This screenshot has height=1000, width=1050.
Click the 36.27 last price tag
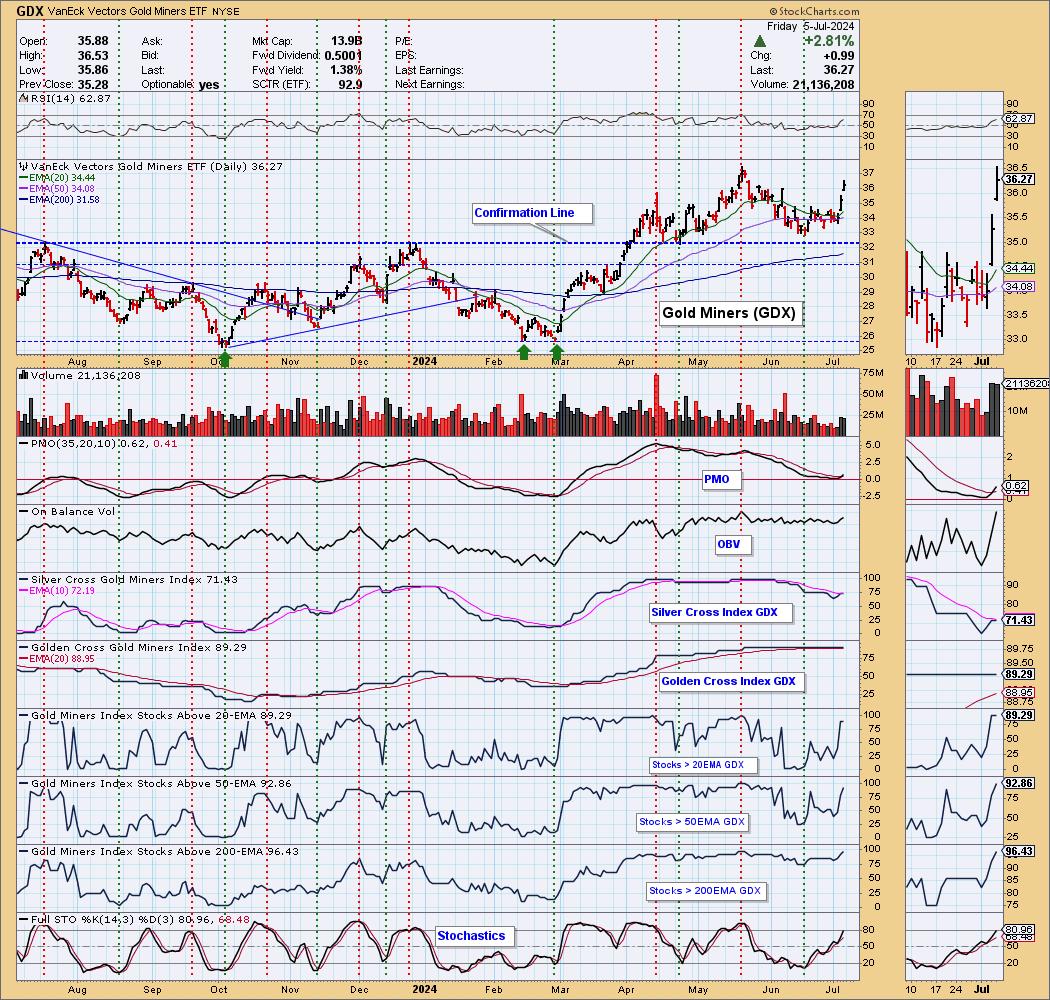[1019, 179]
